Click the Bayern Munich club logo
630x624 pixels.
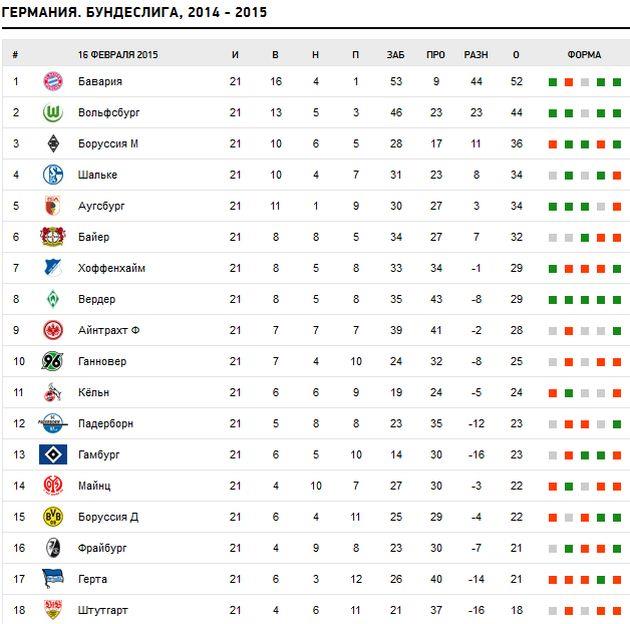pos(53,81)
